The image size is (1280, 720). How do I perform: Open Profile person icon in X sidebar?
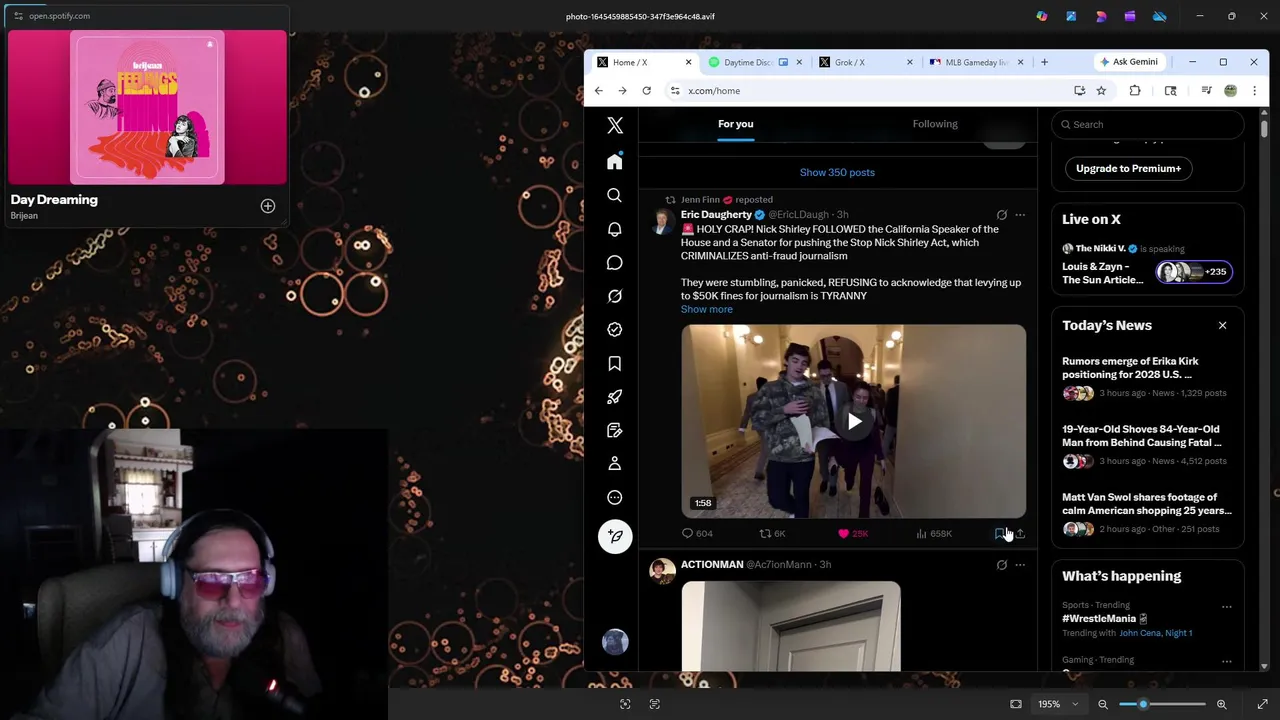coord(615,464)
